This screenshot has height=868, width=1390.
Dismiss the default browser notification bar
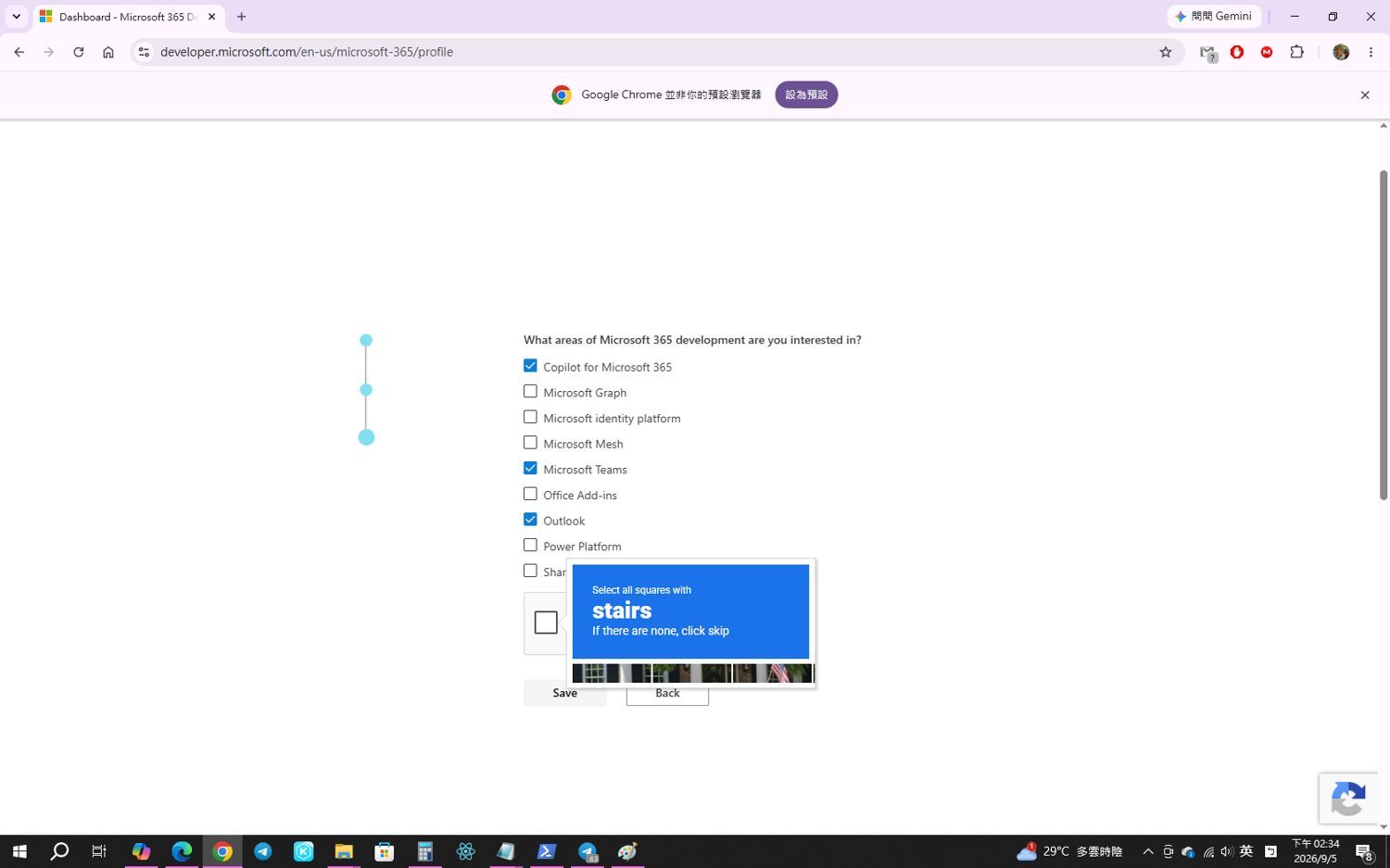click(1365, 94)
